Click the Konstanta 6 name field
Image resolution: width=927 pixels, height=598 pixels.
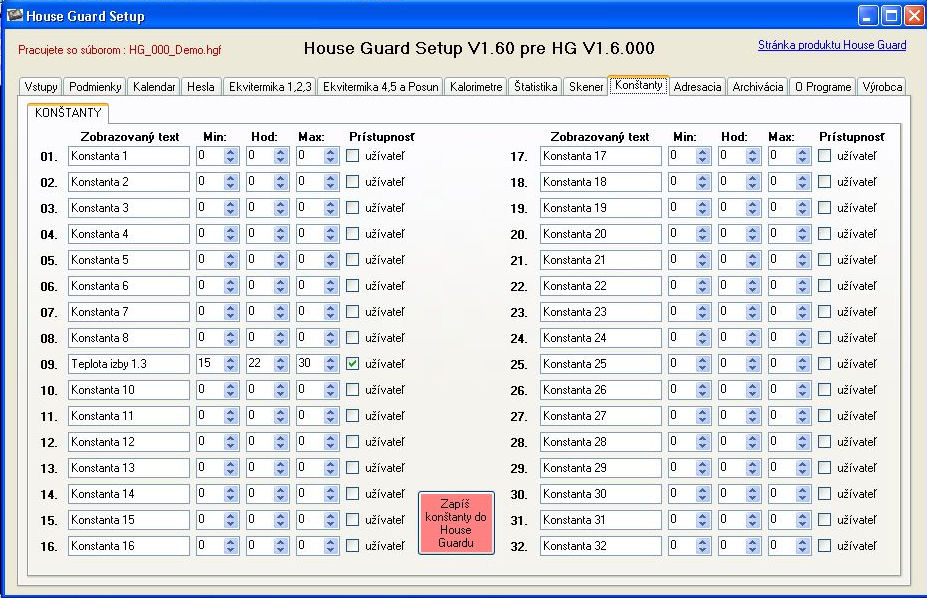tap(129, 286)
